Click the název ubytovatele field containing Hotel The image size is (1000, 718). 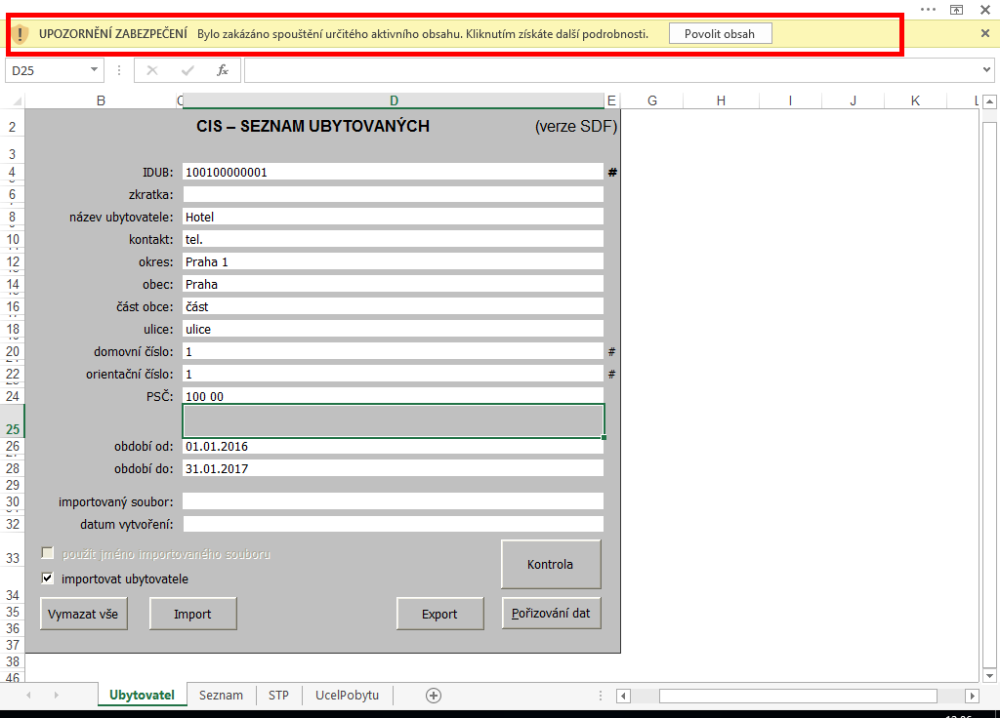click(393, 217)
